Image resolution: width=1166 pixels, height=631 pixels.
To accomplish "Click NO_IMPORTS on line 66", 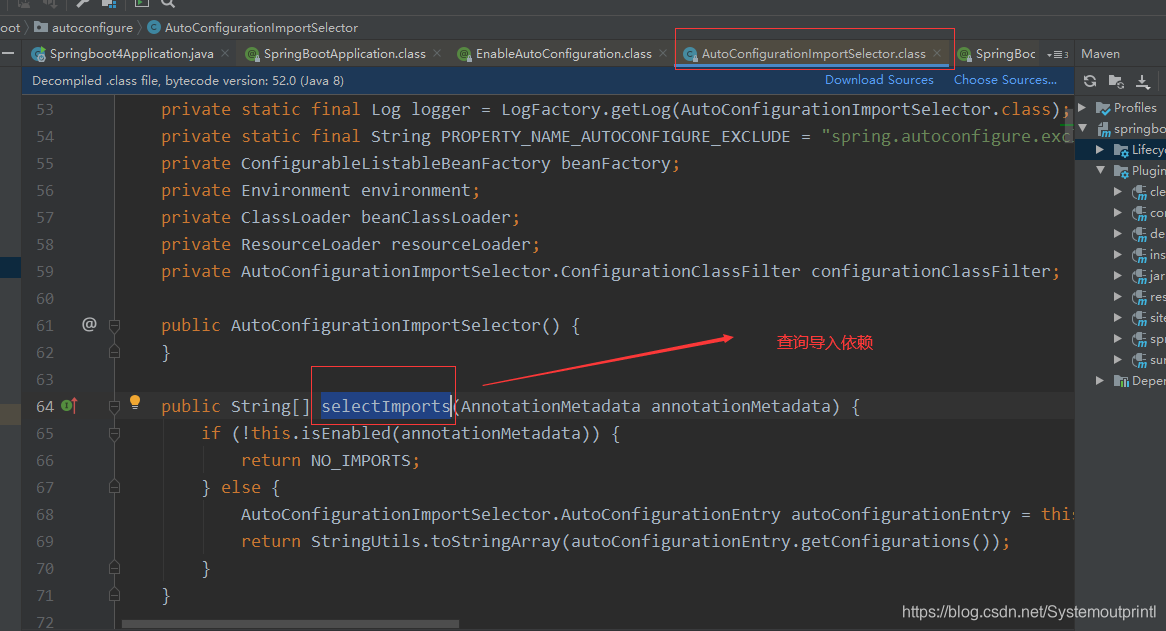I will pos(360,461).
